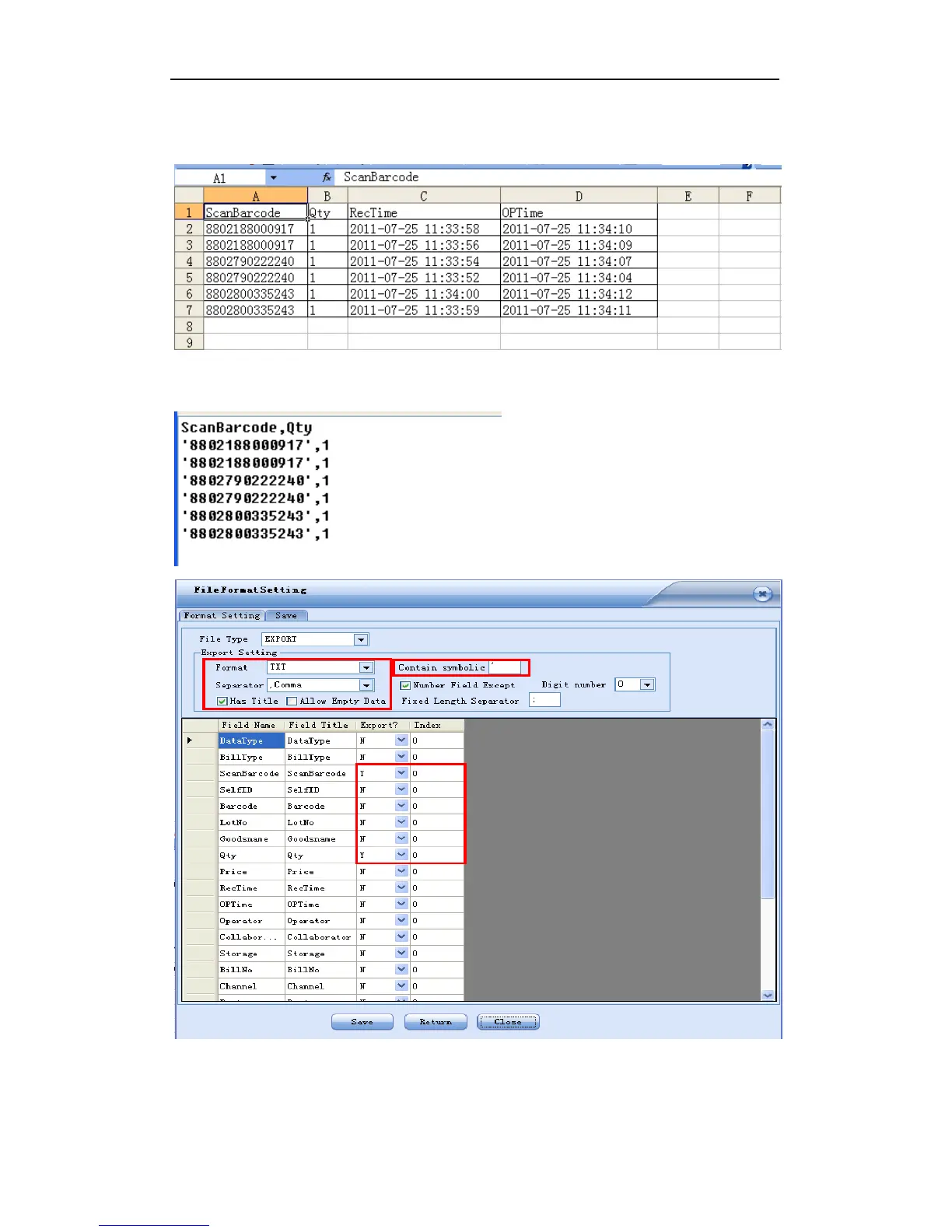Screen dimensions: 952x1232
Task: Open Export dropdown for Goodsname row
Action: click(x=401, y=838)
